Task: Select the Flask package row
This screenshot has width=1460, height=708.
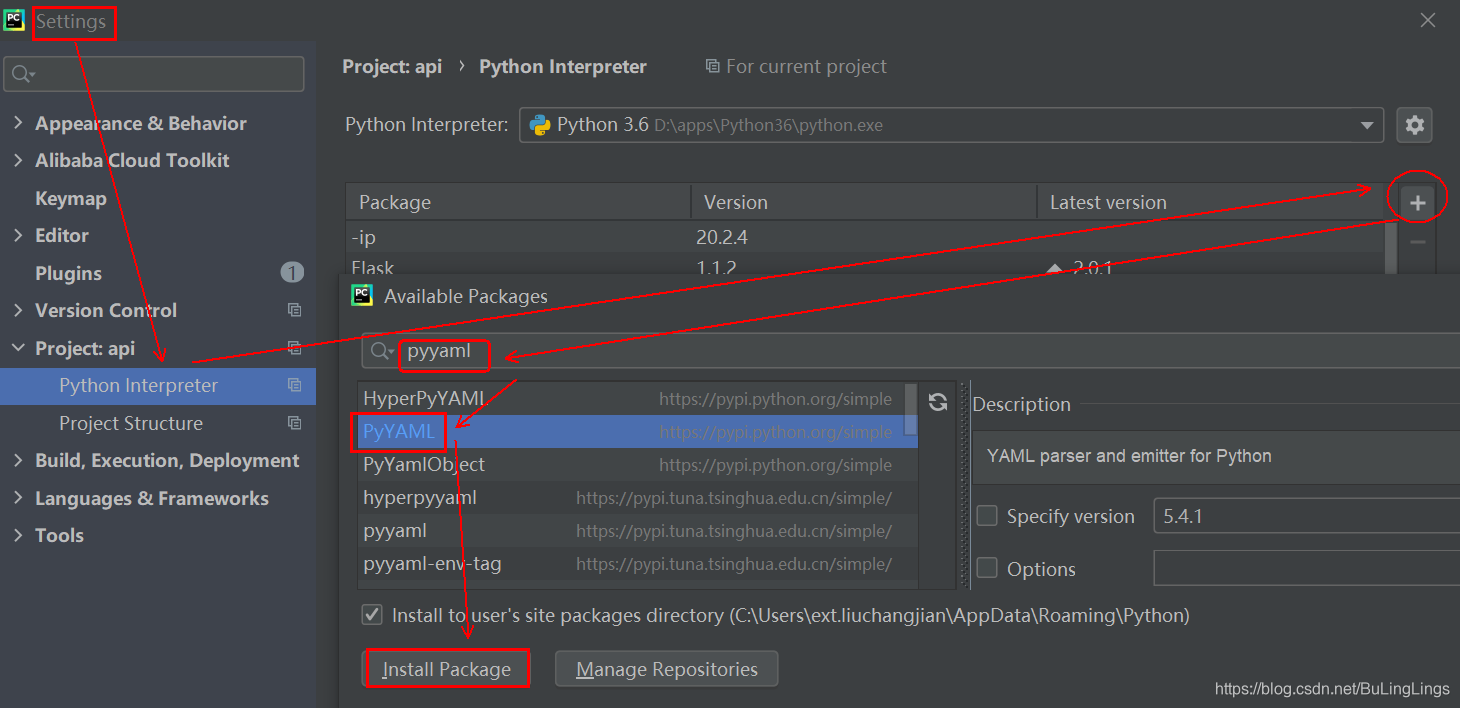Action: pyautogui.click(x=866, y=266)
